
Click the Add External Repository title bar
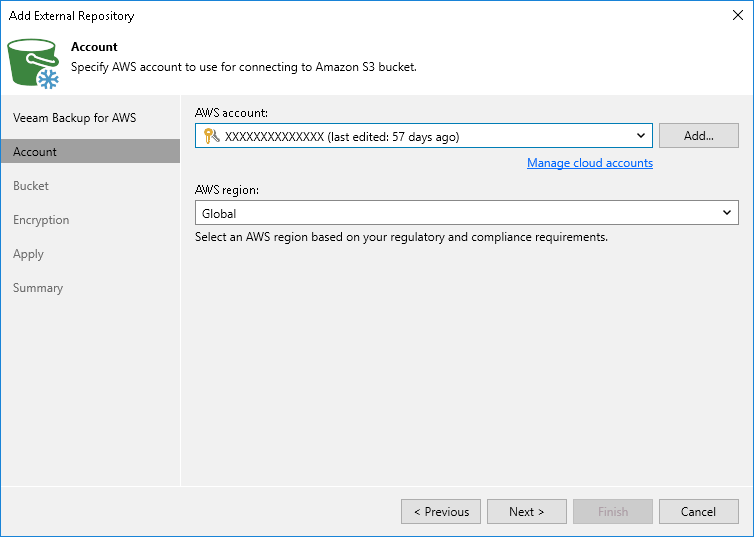click(350, 15)
